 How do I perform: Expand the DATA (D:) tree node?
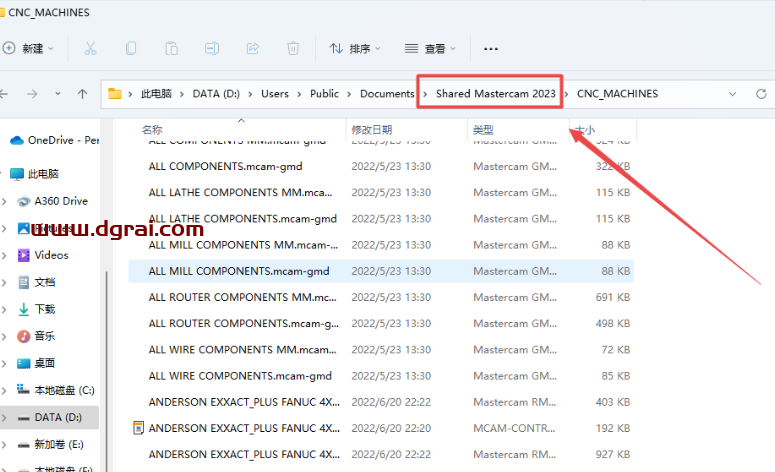4,418
